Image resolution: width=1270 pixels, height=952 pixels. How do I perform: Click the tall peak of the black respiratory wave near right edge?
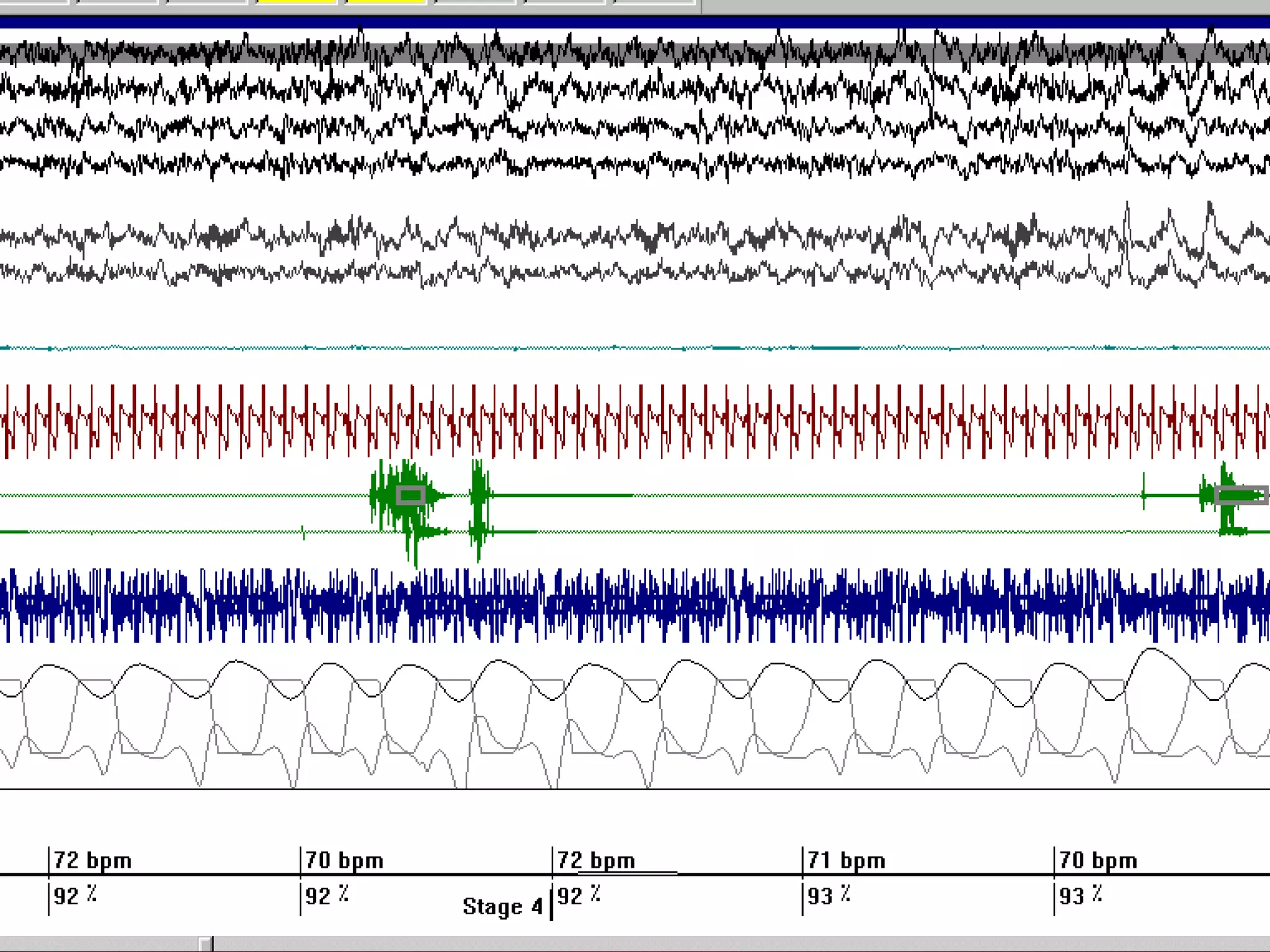pyautogui.click(x=1152, y=650)
